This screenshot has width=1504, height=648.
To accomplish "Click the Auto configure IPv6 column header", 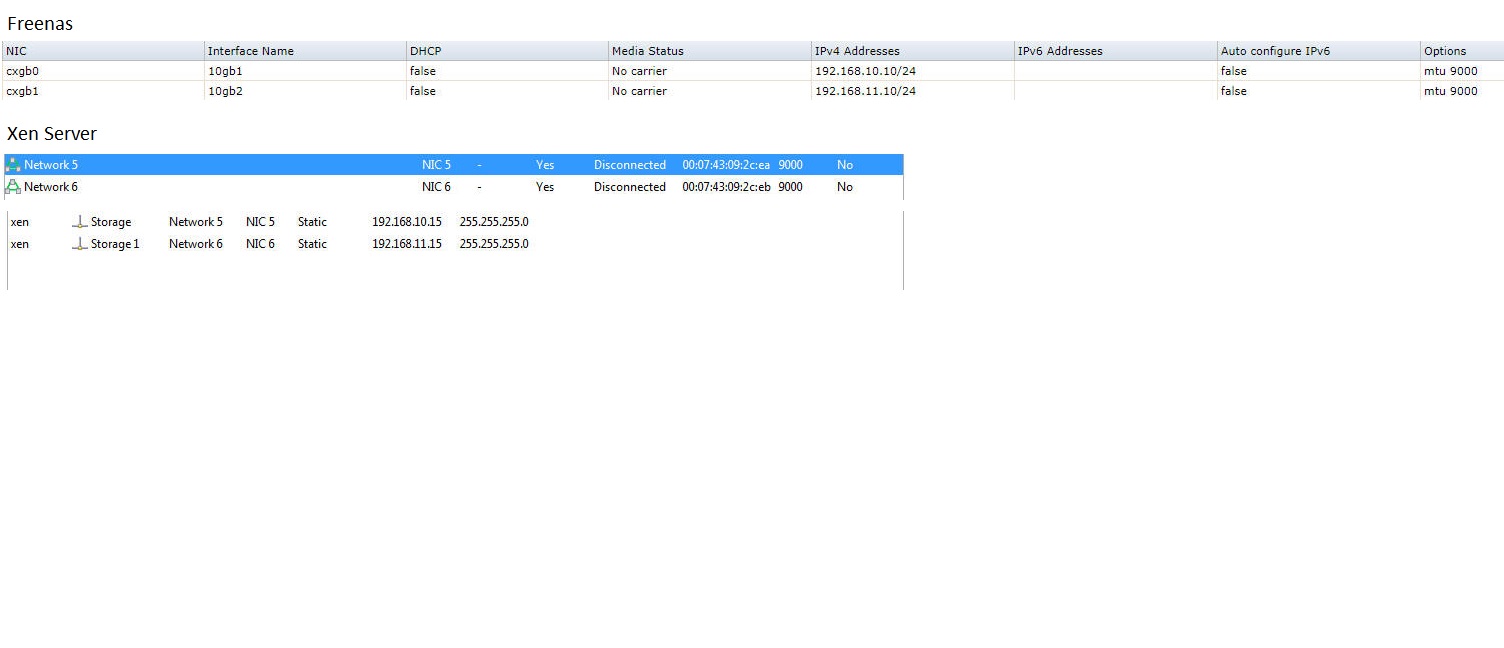I will point(1319,51).
